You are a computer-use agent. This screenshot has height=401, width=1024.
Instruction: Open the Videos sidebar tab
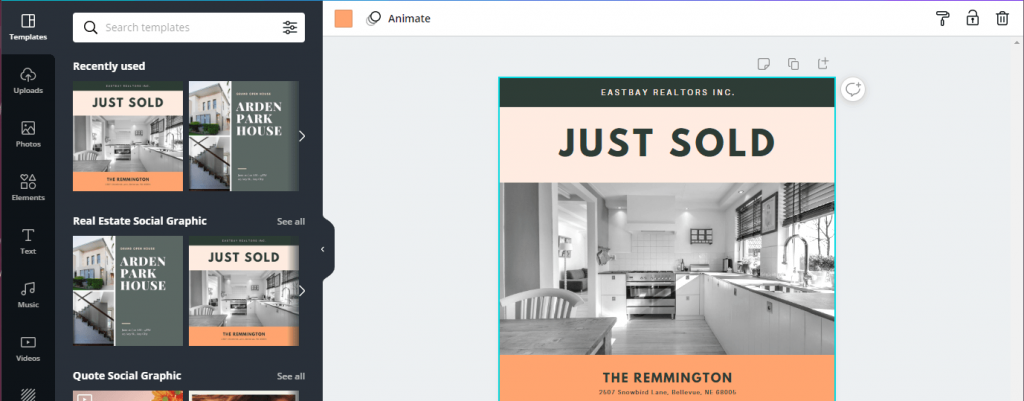tap(27, 348)
